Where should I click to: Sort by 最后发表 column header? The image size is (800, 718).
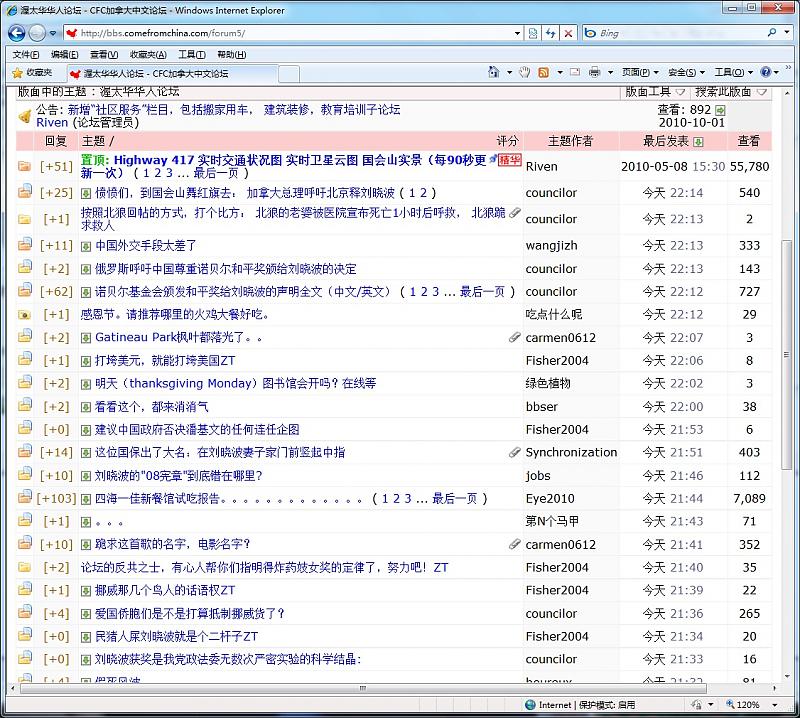tap(666, 141)
